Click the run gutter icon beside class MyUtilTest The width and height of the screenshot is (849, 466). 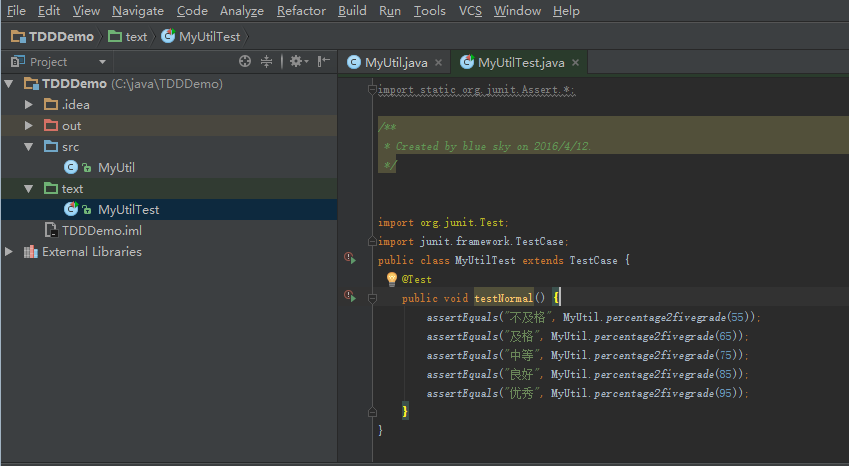[350, 259]
